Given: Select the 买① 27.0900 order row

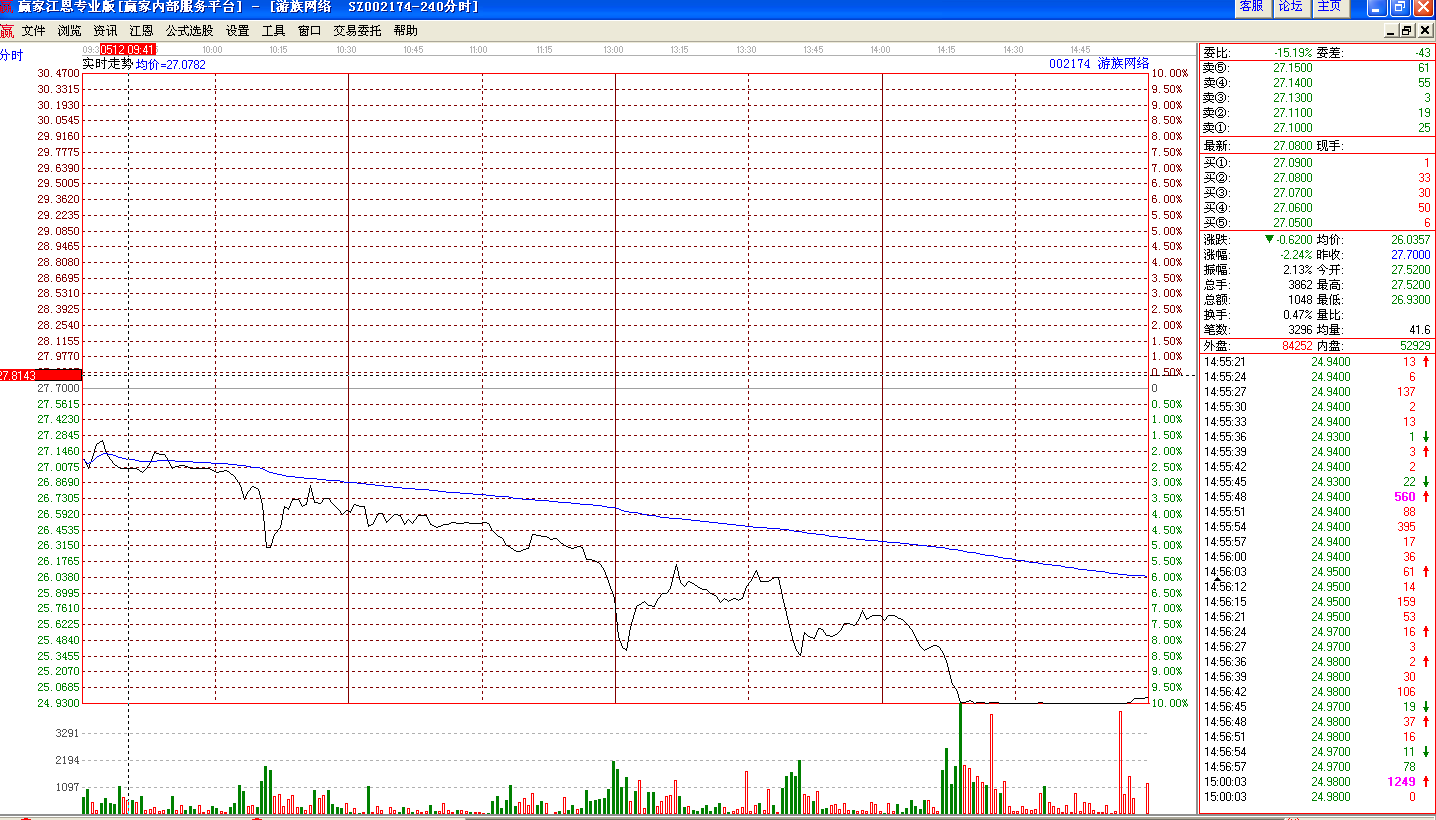Looking at the screenshot, I should [x=1317, y=162].
